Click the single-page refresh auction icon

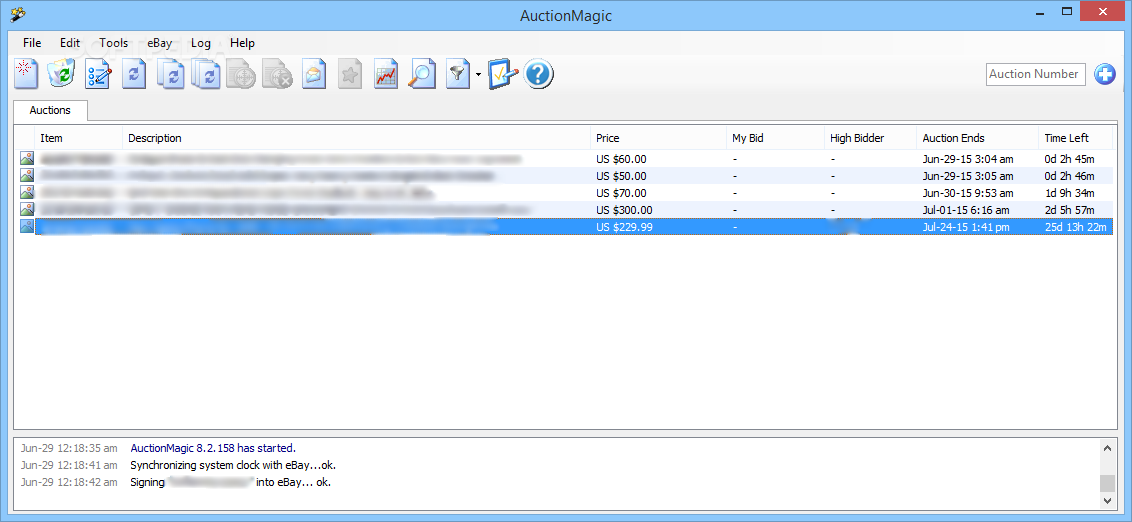(134, 74)
